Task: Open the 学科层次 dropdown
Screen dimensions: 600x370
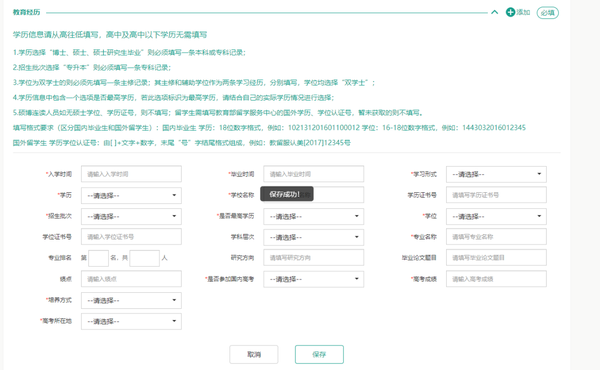Action: pyautogui.click(x=313, y=237)
